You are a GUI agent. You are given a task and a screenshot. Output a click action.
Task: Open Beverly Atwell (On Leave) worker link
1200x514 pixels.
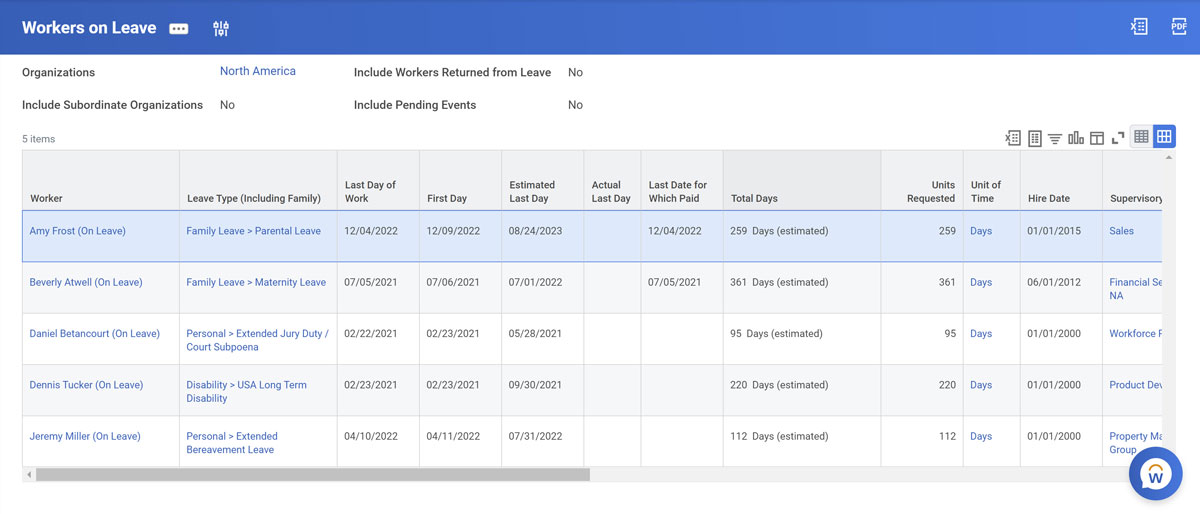click(x=86, y=282)
